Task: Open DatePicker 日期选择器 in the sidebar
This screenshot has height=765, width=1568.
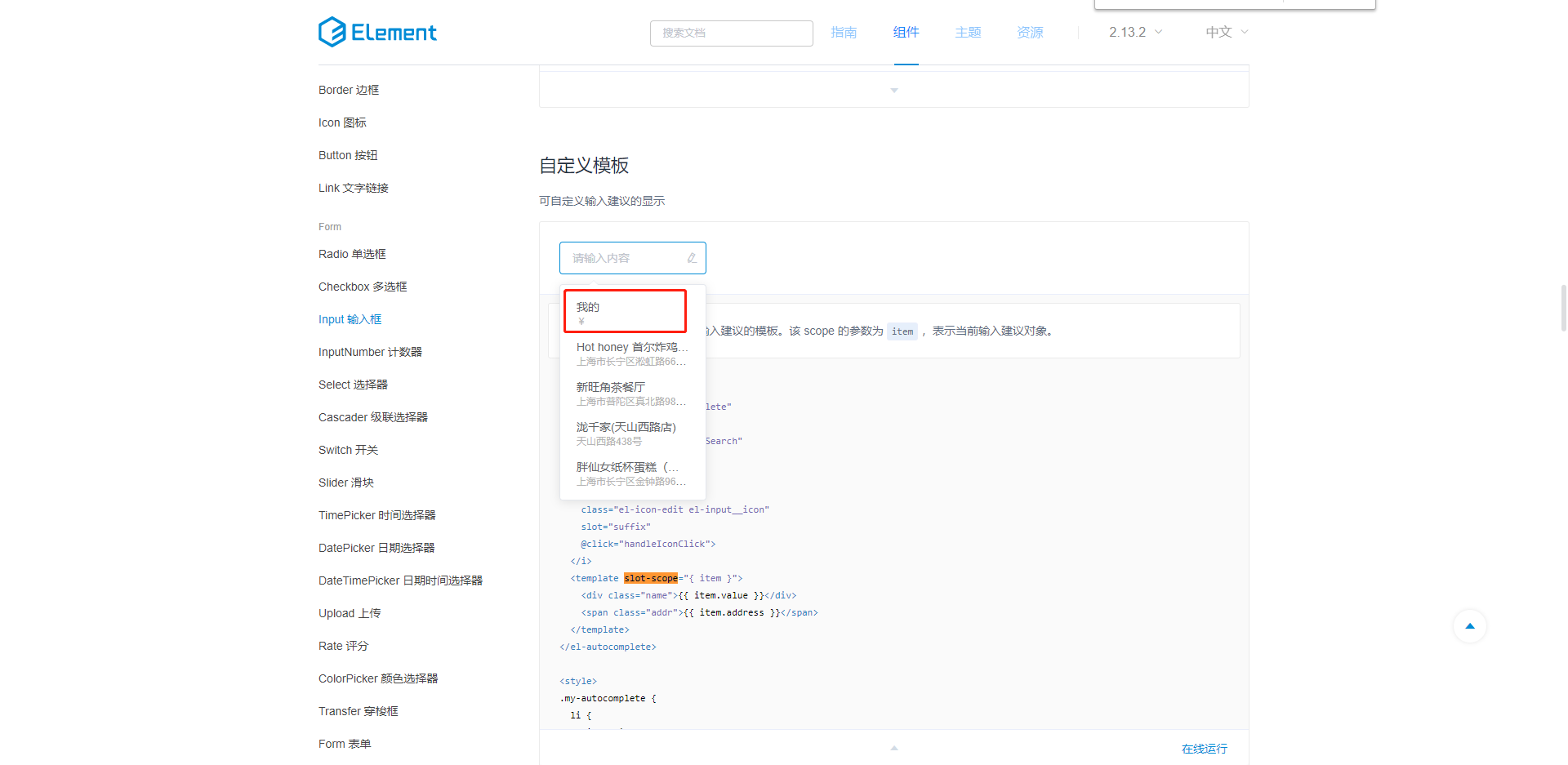Action: [376, 548]
